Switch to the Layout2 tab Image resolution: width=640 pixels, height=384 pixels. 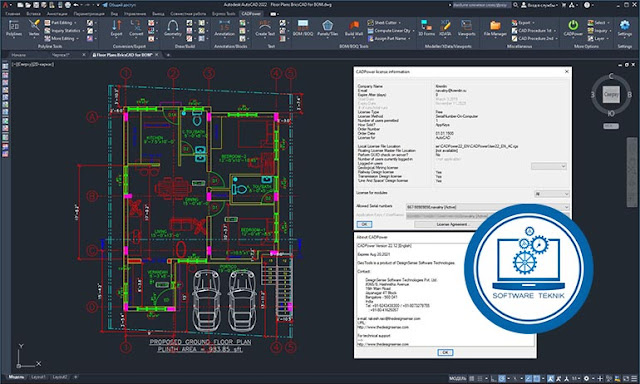pyautogui.click(x=60, y=377)
